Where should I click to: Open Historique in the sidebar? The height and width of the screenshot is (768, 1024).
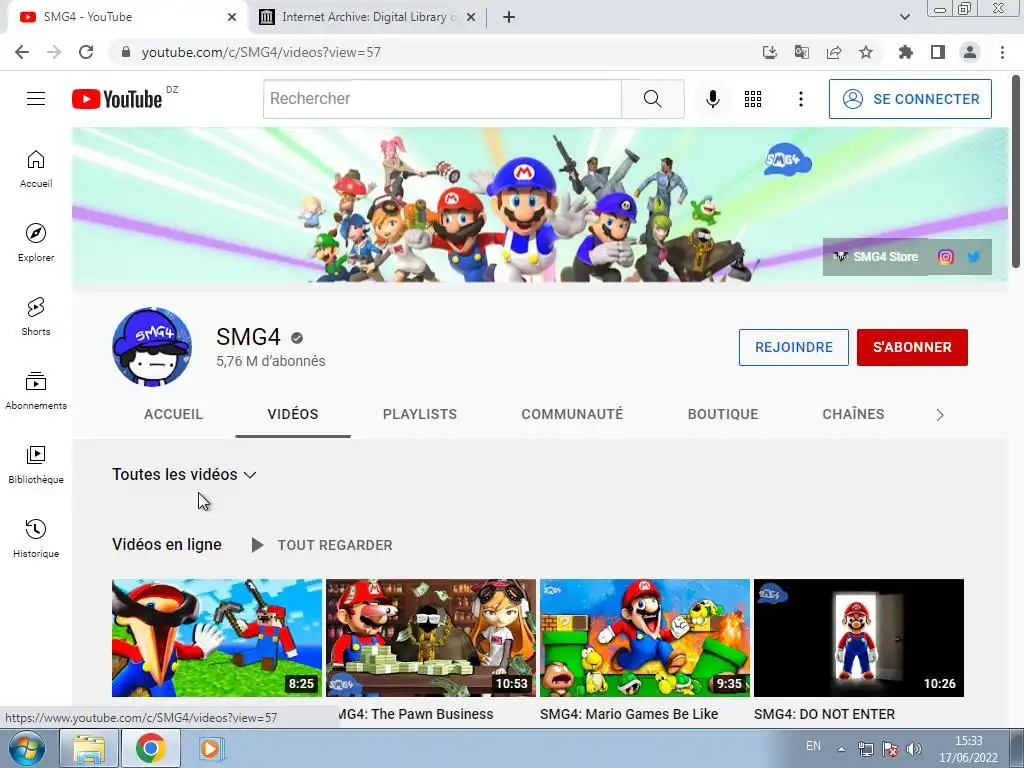[36, 538]
